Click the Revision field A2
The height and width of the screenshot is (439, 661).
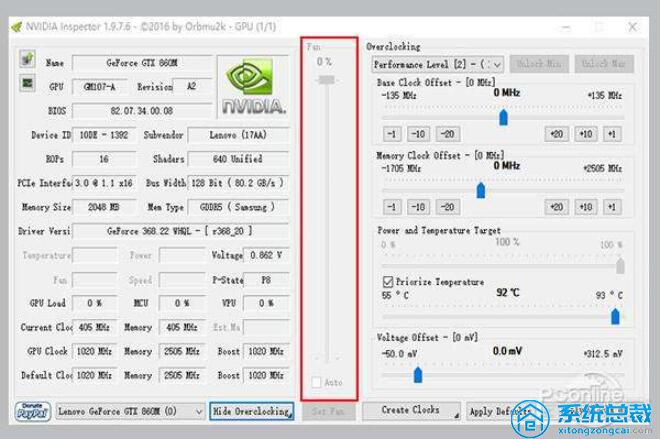192,87
